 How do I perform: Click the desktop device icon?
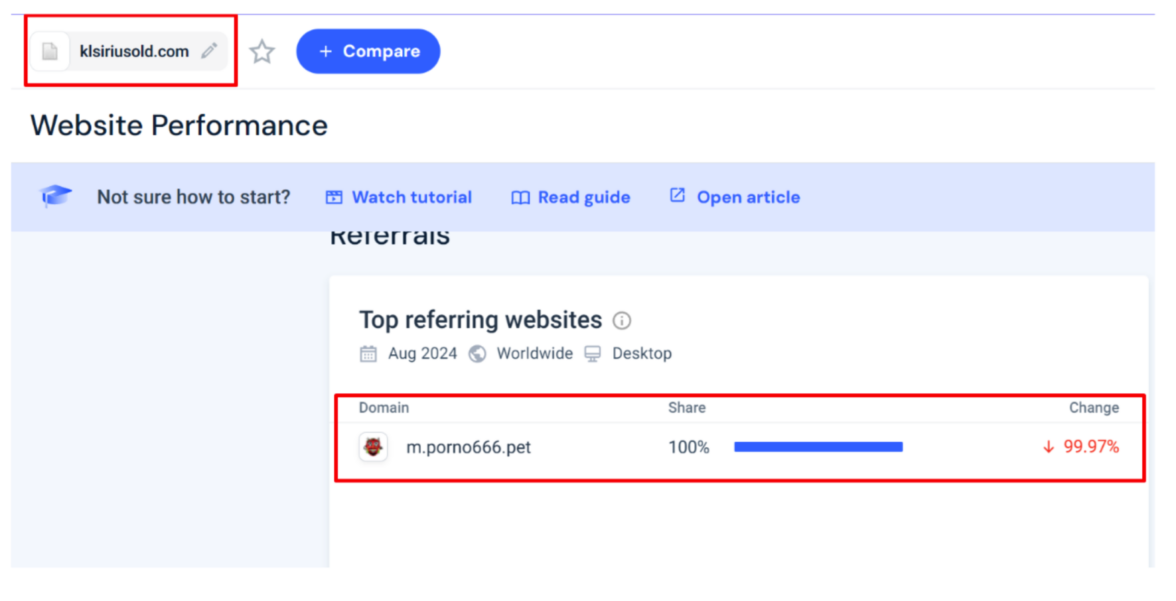(x=593, y=354)
